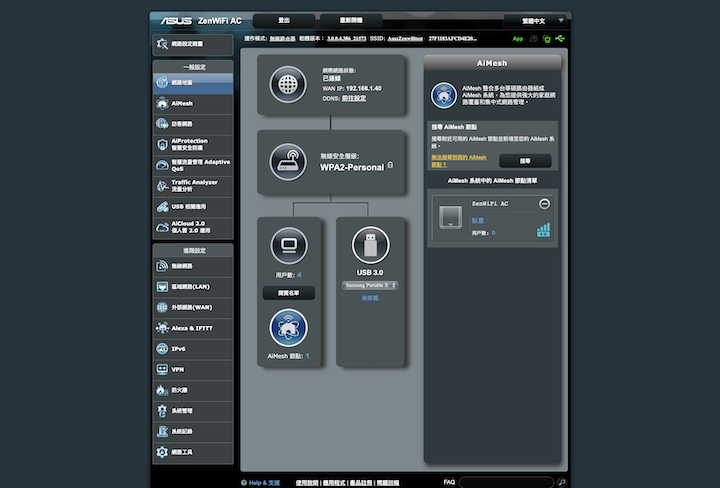Screen dimensions: 720x488
Task: Click the FAQ search magnifier icon
Action: point(562,482)
